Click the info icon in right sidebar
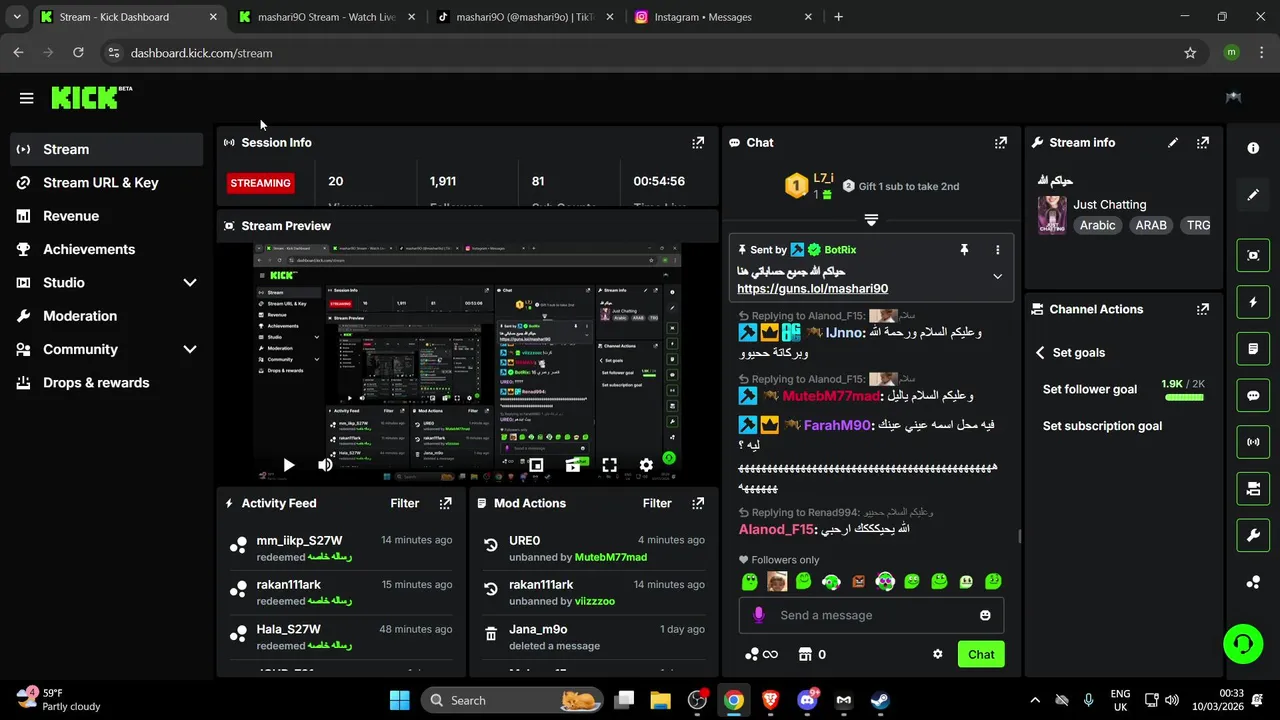 coord(1253,148)
